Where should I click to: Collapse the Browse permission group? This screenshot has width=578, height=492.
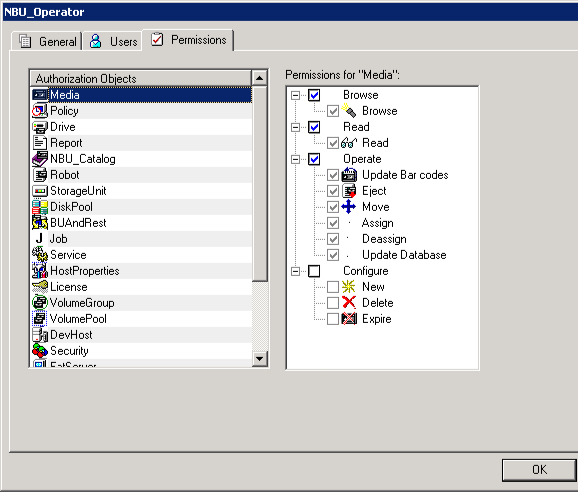click(295, 95)
